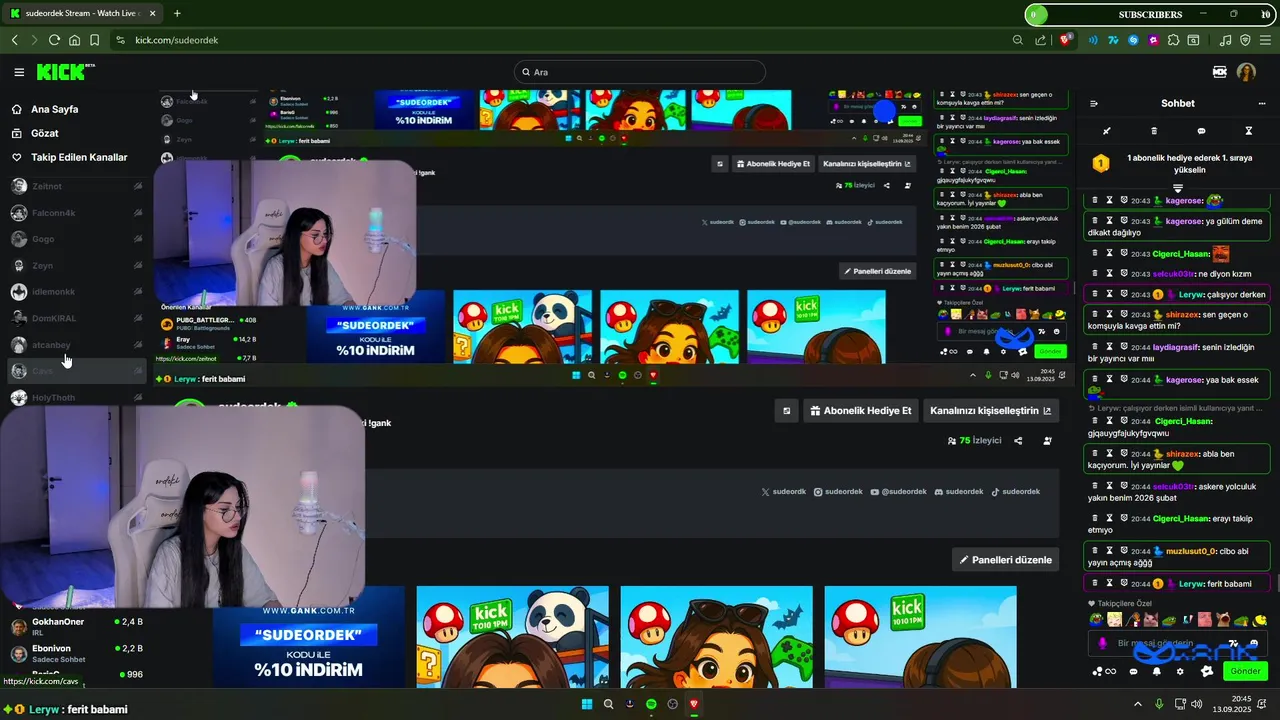
Task: Open the profile avatar menu
Action: tap(1246, 72)
